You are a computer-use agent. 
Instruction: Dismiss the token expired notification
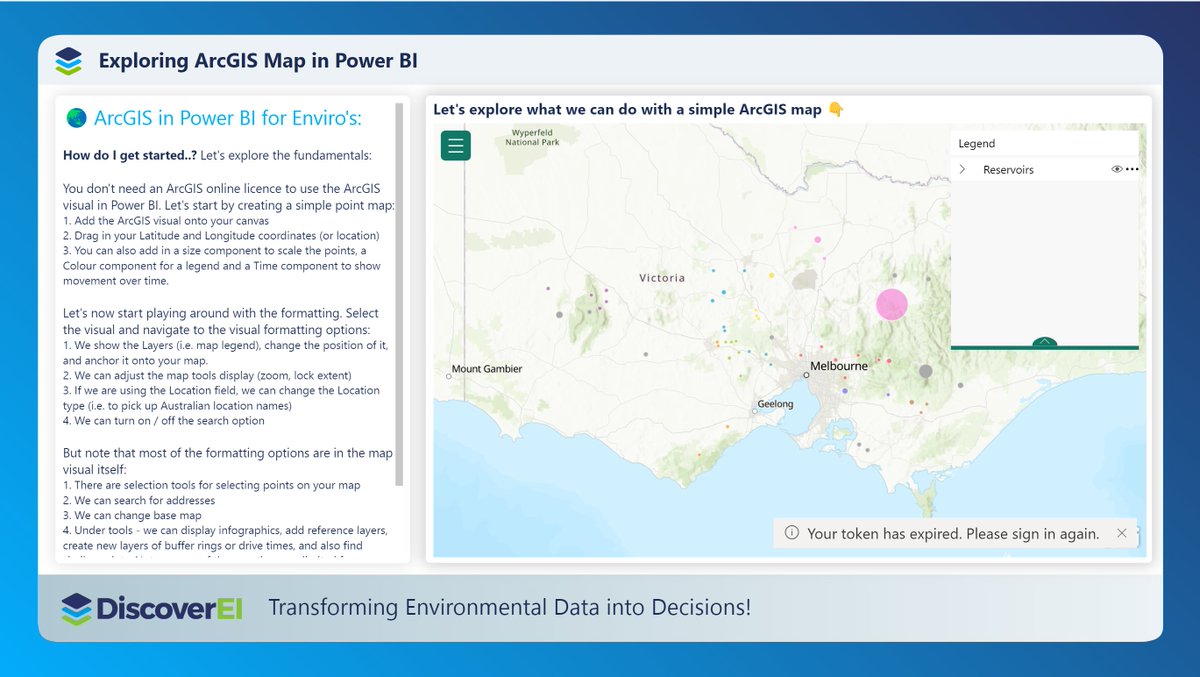(1121, 533)
